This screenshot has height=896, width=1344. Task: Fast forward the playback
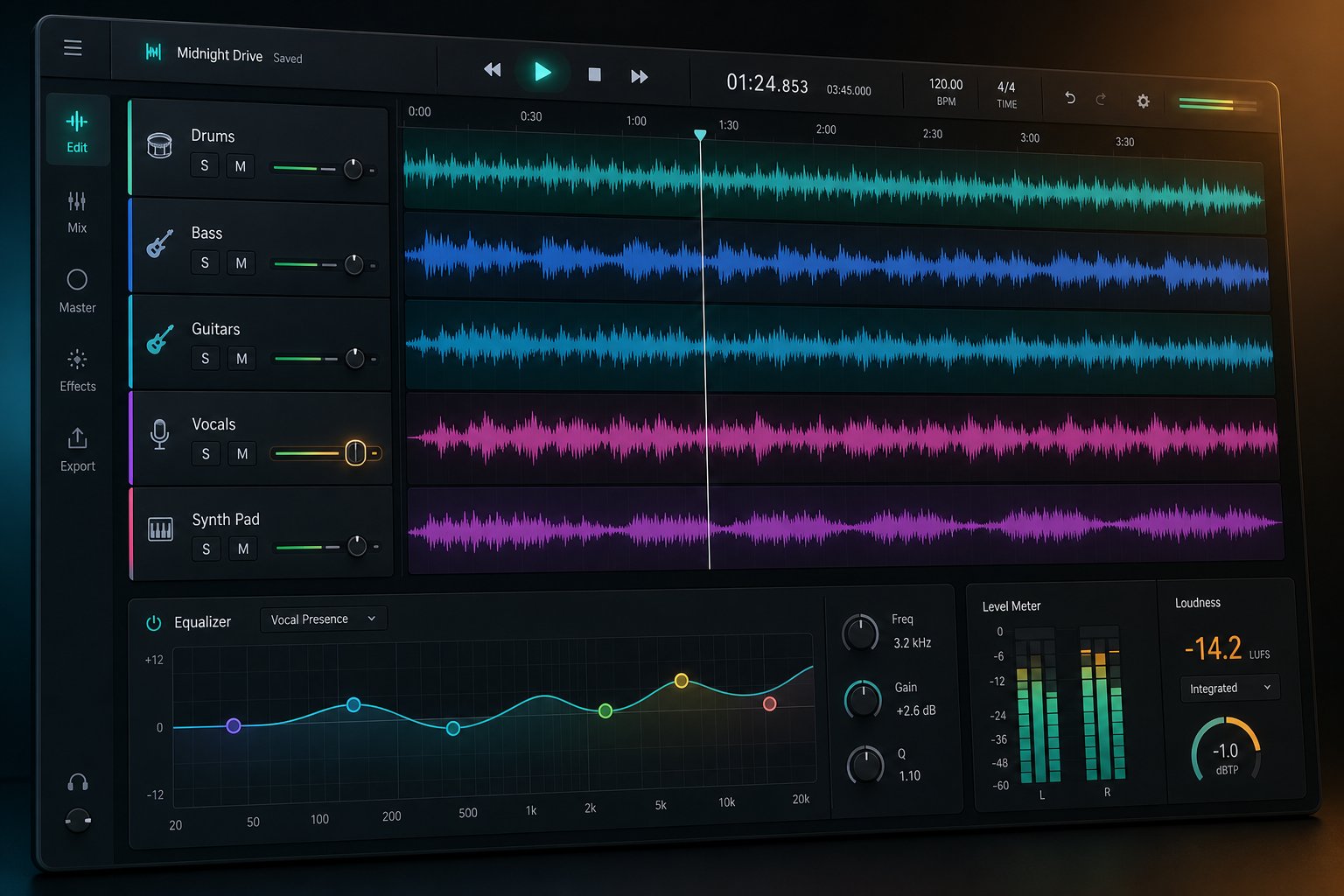coord(640,77)
